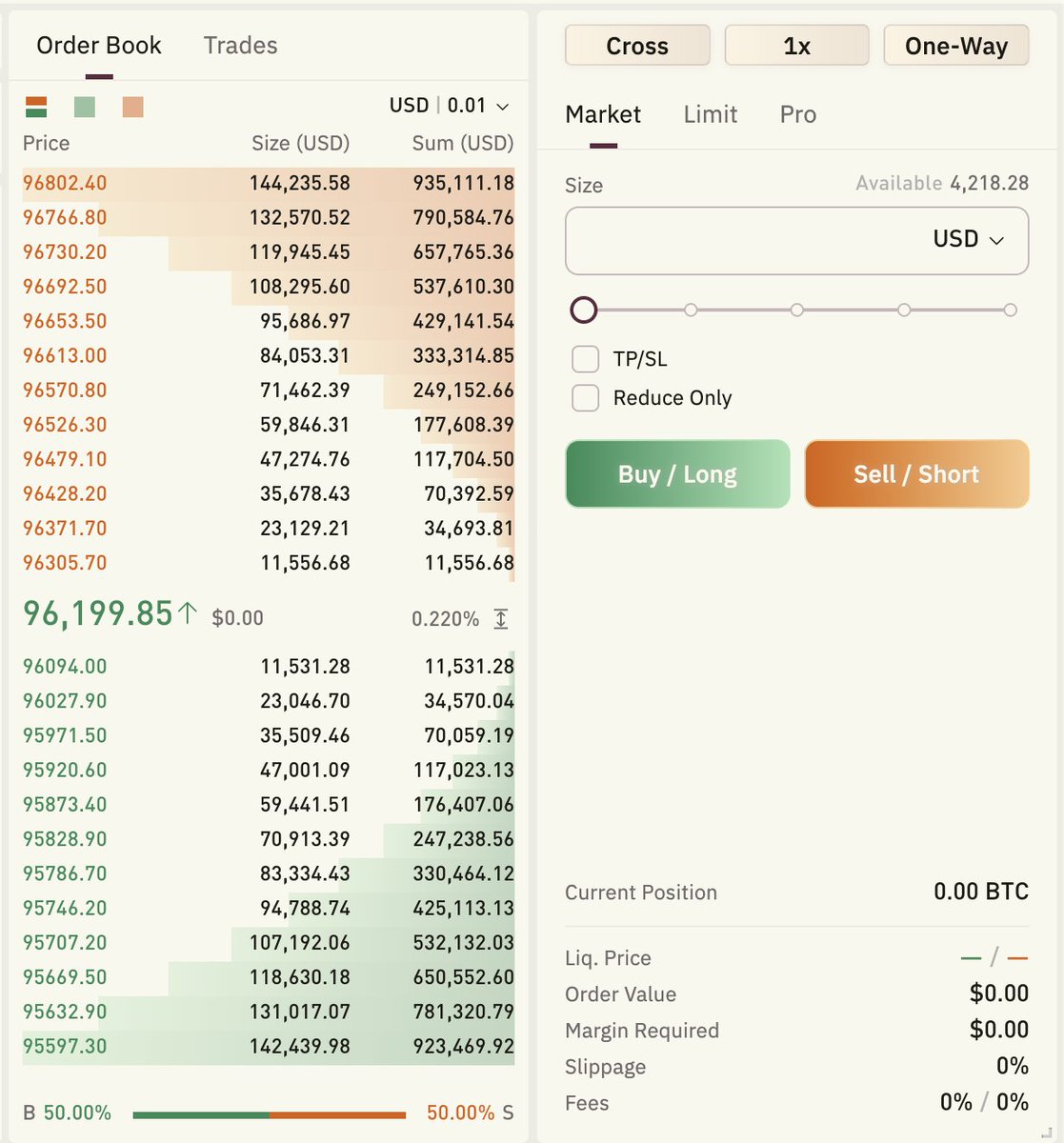Select ask price 96479.10
1064x1143 pixels.
(x=65, y=459)
